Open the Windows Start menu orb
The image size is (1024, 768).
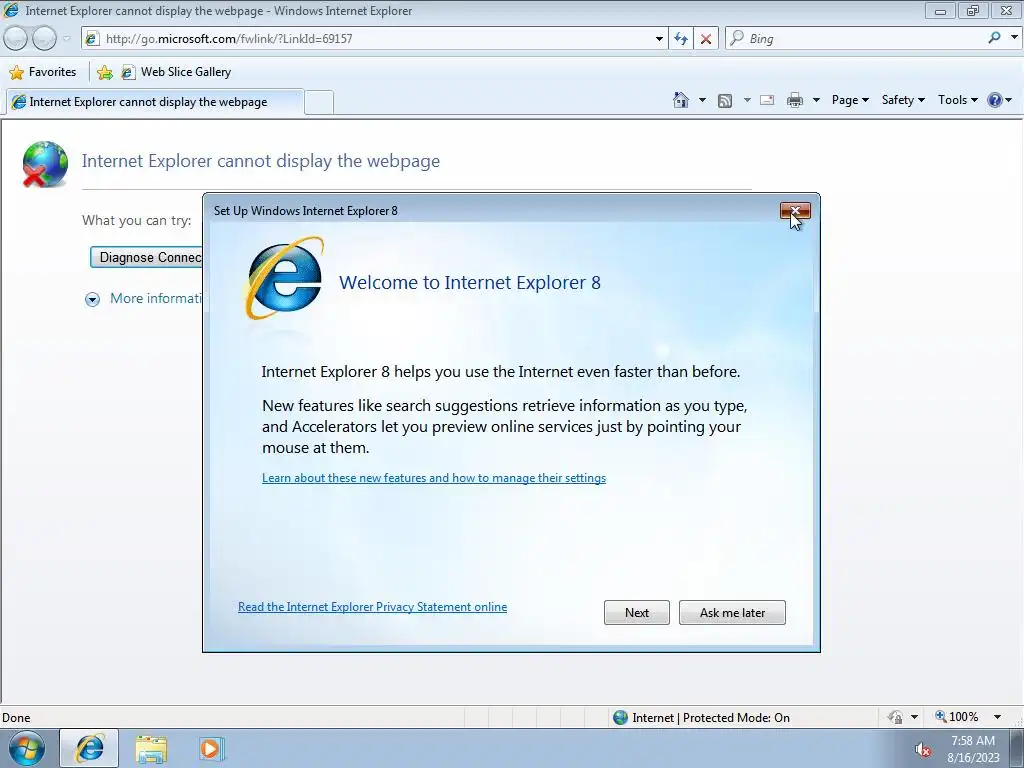click(27, 748)
